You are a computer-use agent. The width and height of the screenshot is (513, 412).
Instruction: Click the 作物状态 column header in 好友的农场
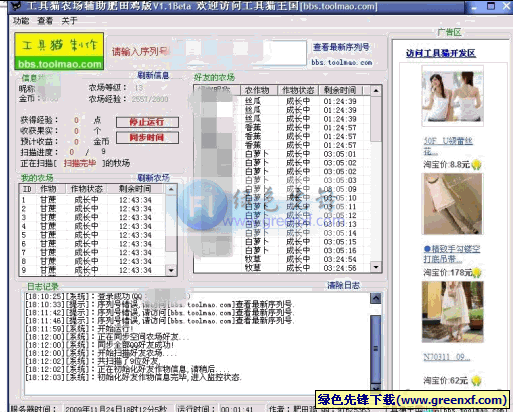click(x=298, y=90)
